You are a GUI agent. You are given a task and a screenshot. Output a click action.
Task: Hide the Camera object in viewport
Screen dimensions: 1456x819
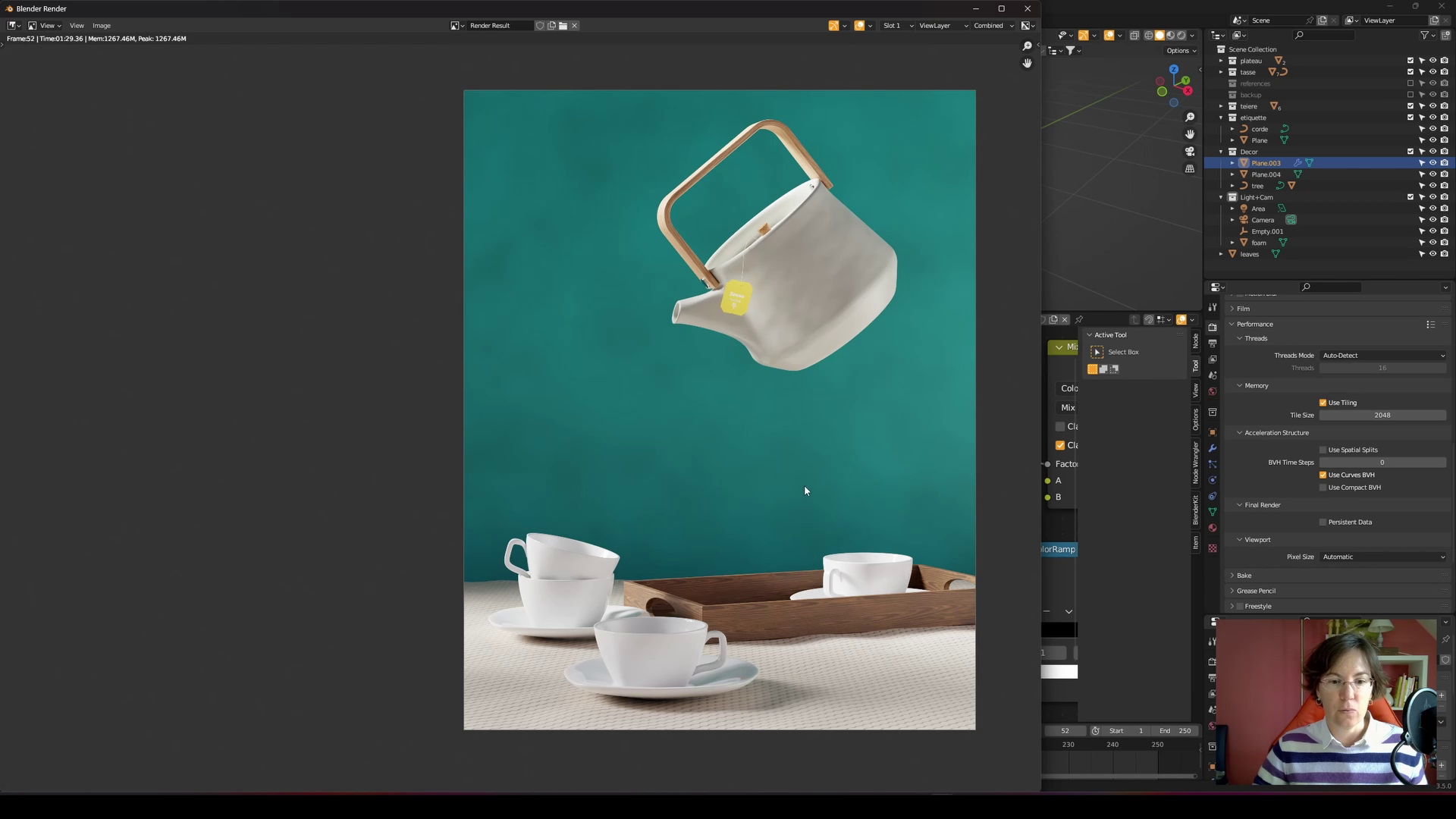point(1432,220)
